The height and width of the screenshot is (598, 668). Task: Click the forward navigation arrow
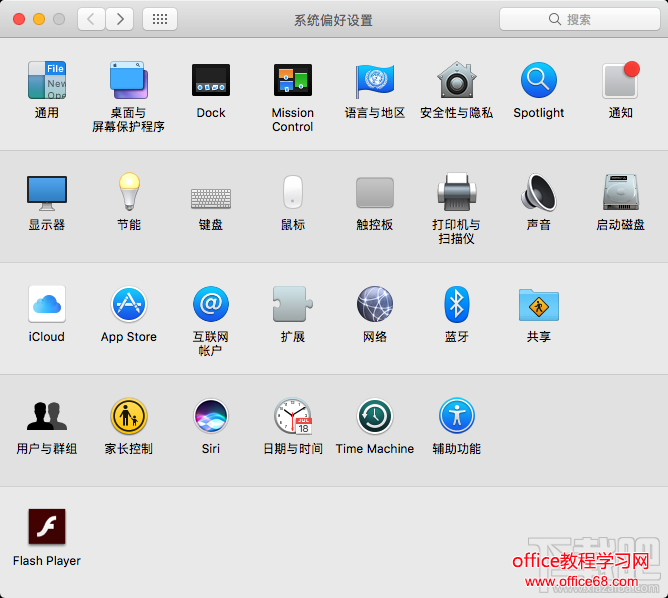click(120, 19)
